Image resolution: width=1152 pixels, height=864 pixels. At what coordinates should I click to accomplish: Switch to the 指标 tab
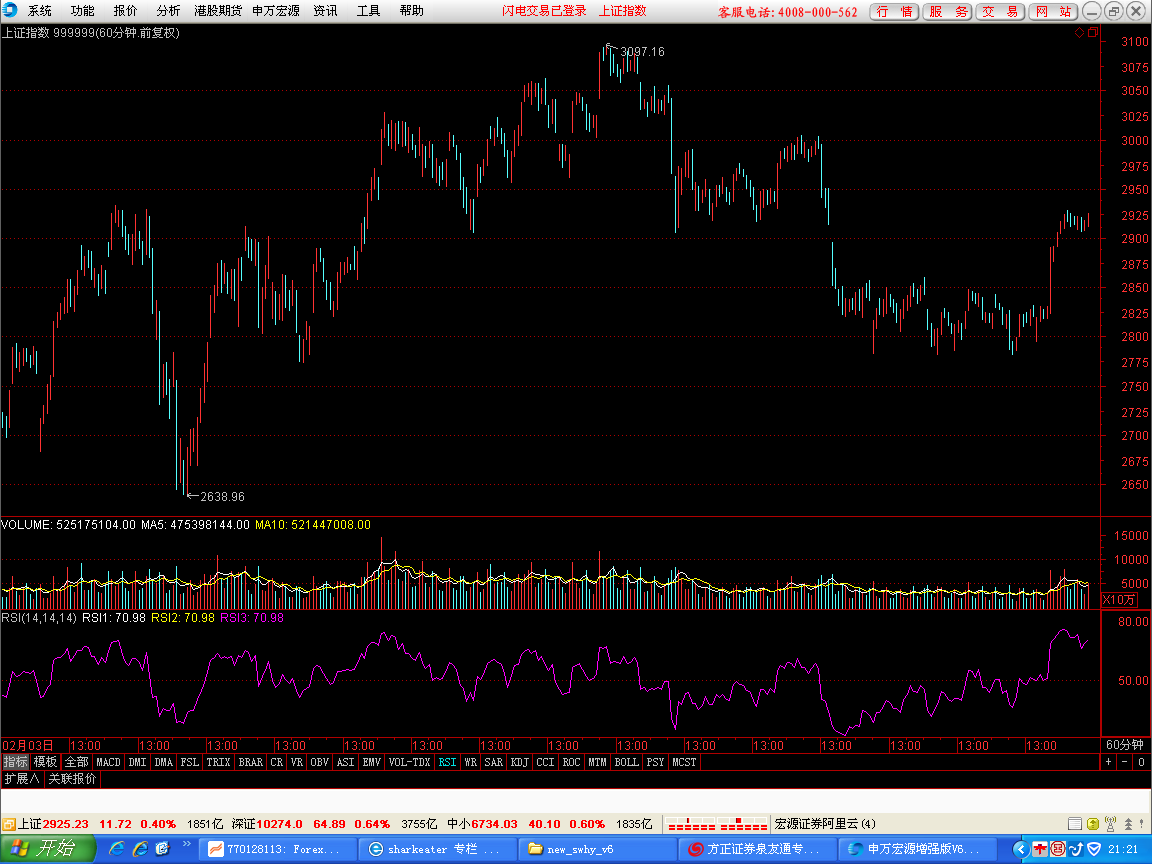click(15, 762)
